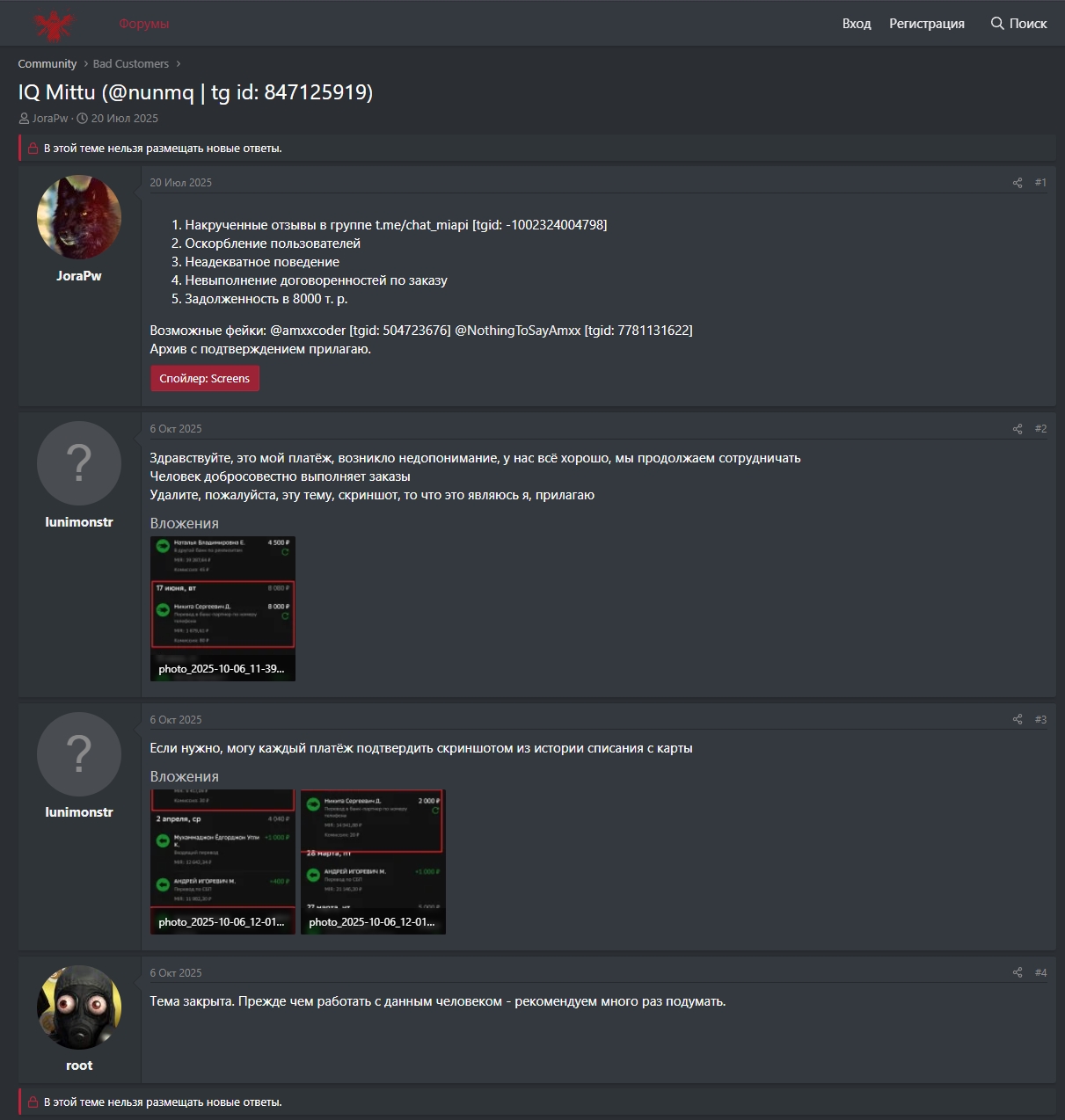The image size is (1065, 1120).
Task: Click the share icon on post #4
Action: coord(1018,972)
